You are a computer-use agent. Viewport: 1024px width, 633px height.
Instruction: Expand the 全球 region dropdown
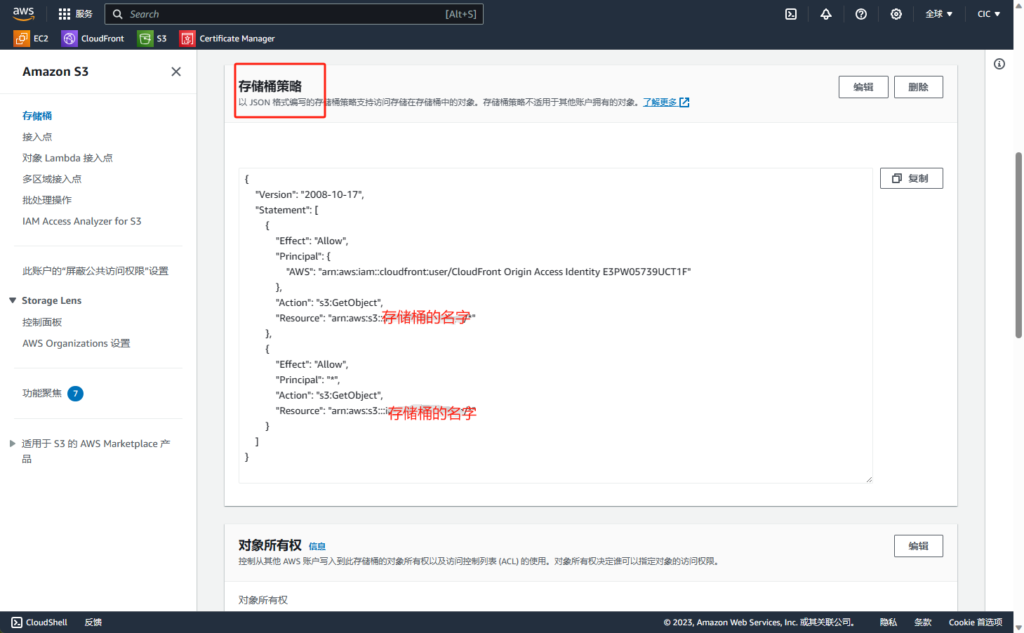939,14
